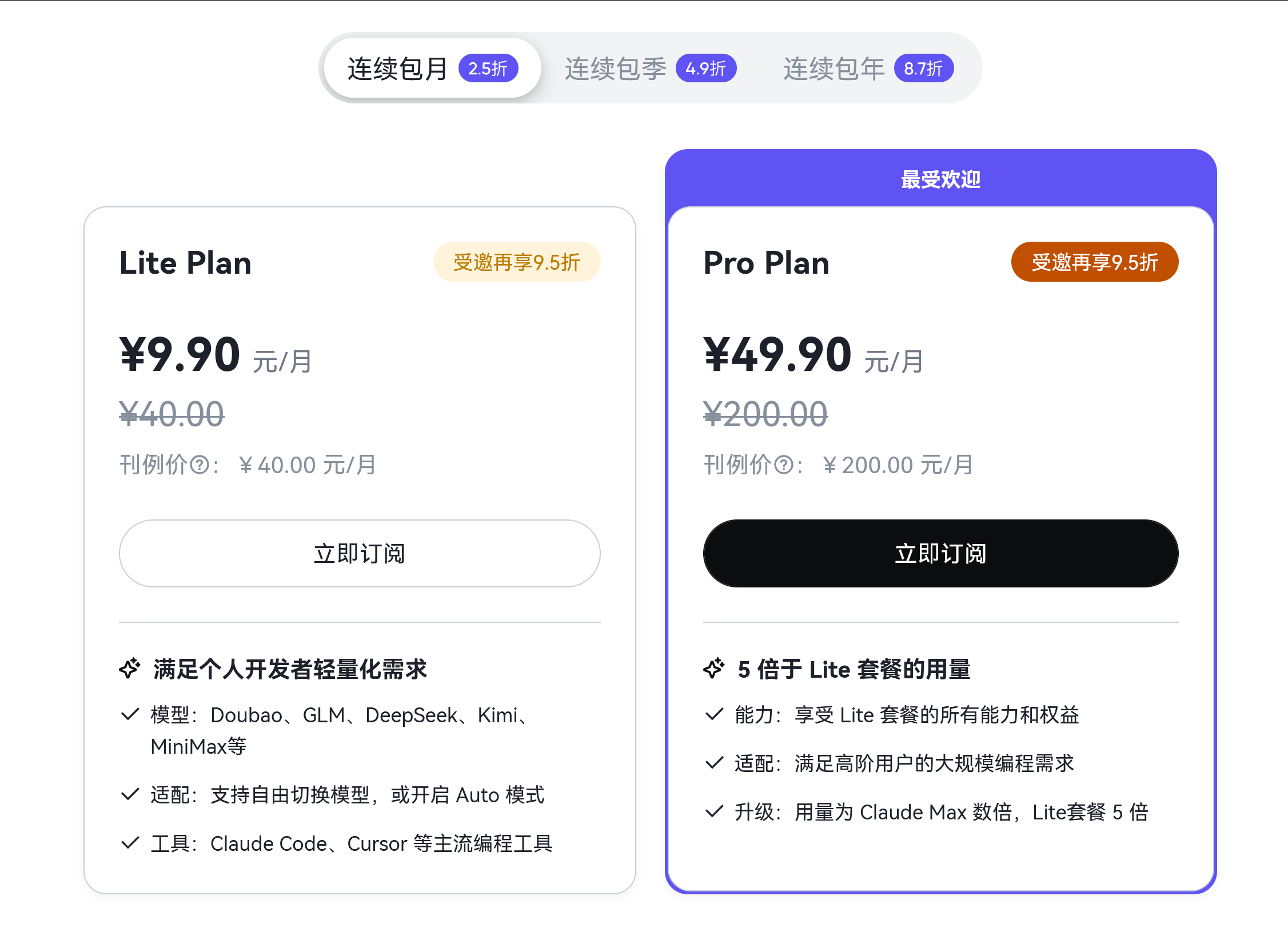Click Lite Plan 受邀再享9.5折 badge
1288x936 pixels.
point(517,262)
